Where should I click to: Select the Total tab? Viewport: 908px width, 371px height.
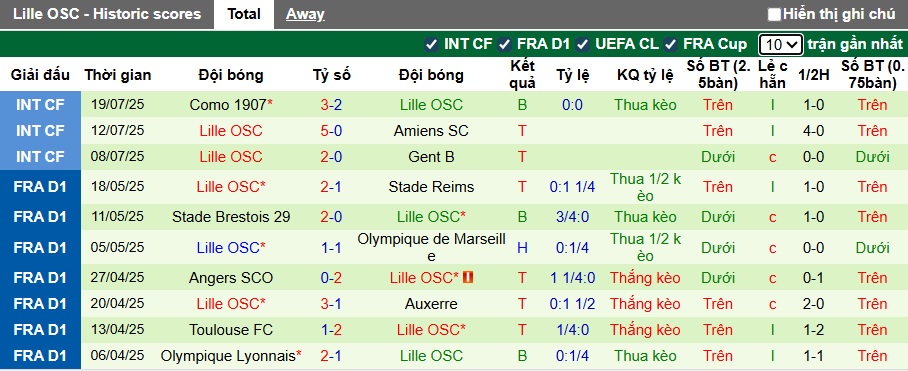(244, 14)
